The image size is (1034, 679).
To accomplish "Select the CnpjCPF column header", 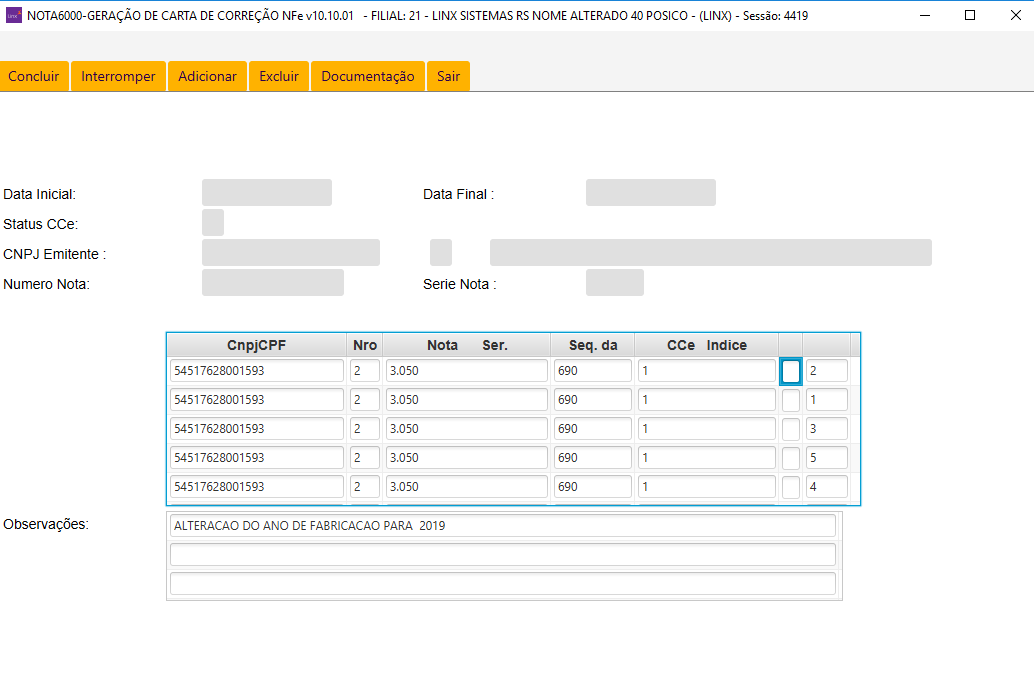I will [x=257, y=345].
